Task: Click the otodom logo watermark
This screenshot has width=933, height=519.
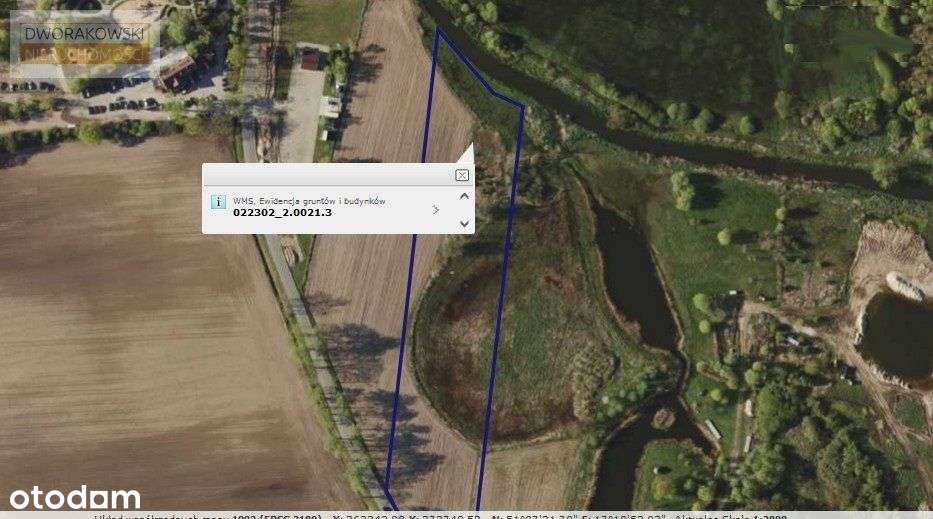Action: tap(75, 498)
